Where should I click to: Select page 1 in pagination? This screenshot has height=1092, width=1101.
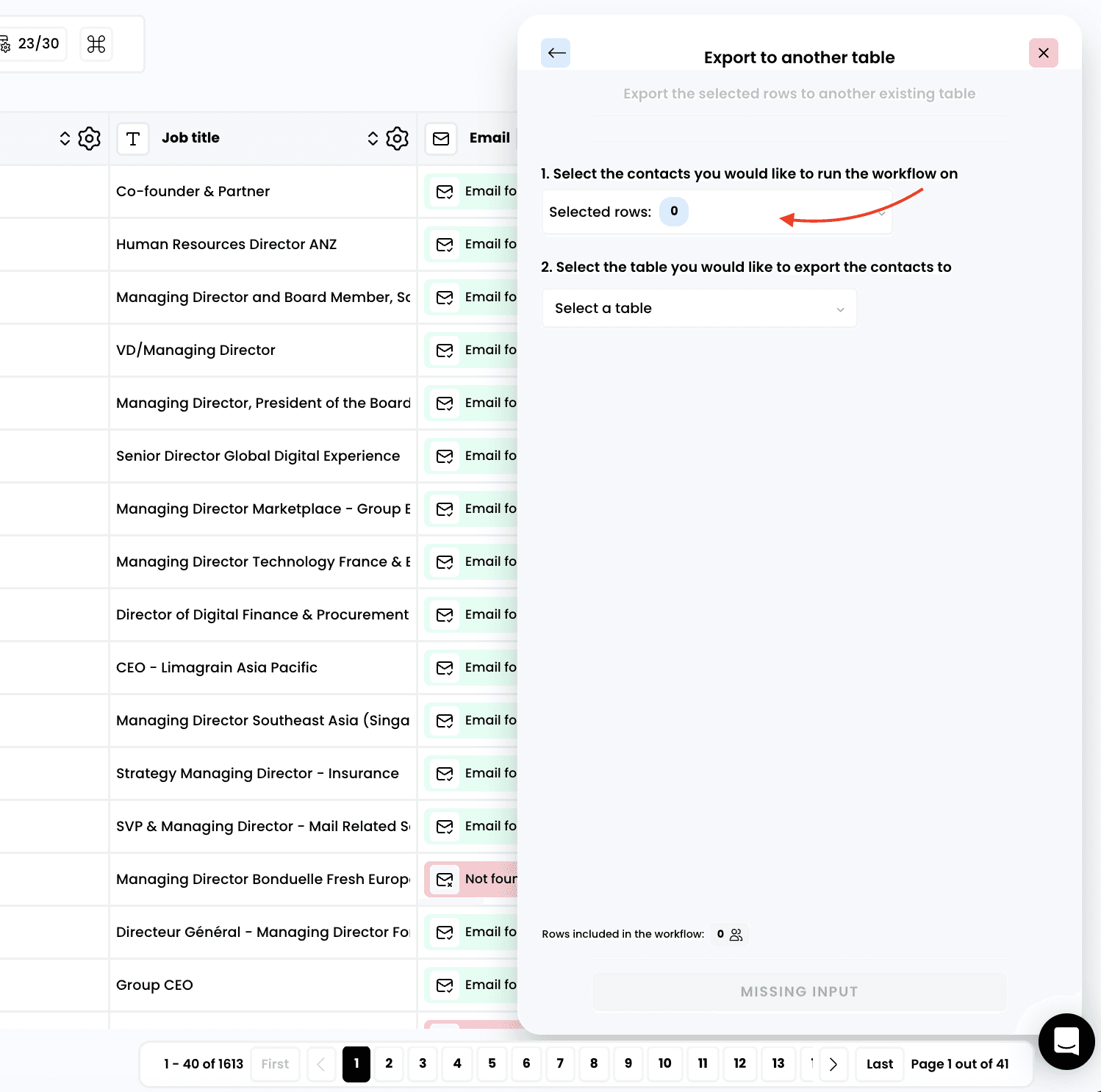point(356,1064)
